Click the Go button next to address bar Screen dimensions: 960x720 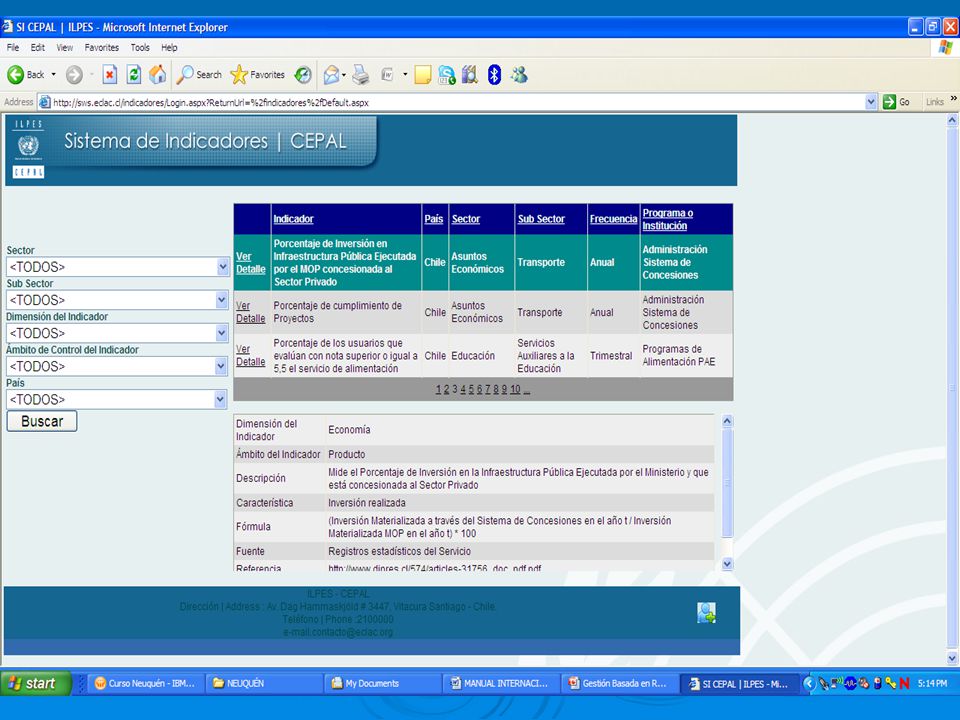897,102
